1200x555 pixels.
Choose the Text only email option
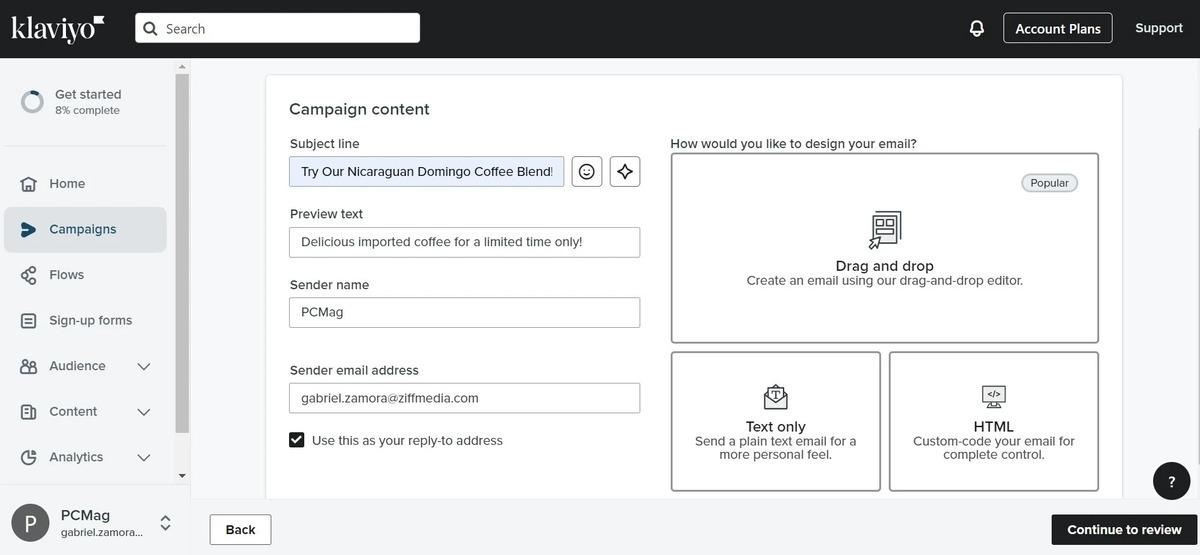(775, 421)
